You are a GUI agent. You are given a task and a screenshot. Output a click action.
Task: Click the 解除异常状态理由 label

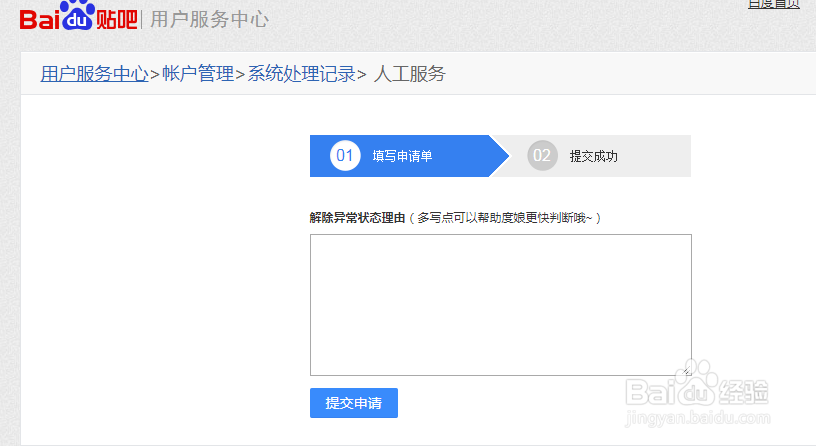tap(357, 217)
